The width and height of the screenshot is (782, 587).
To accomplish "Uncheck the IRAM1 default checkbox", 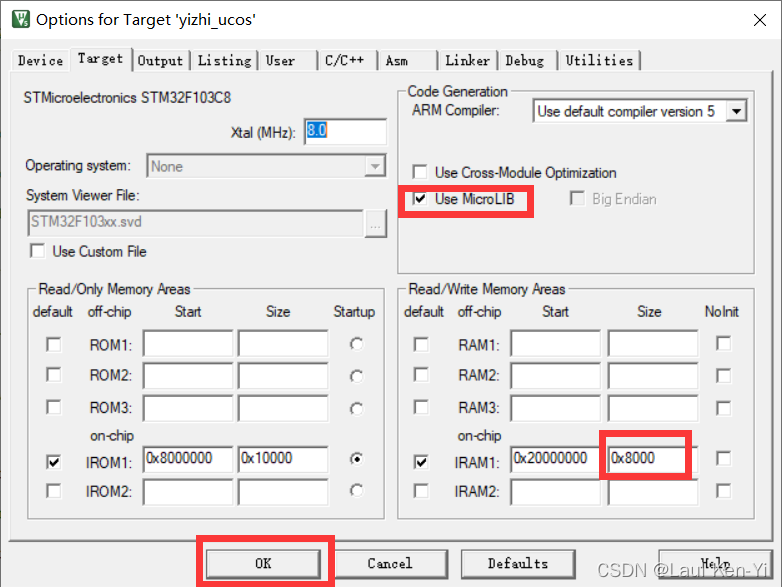I will [x=421, y=462].
